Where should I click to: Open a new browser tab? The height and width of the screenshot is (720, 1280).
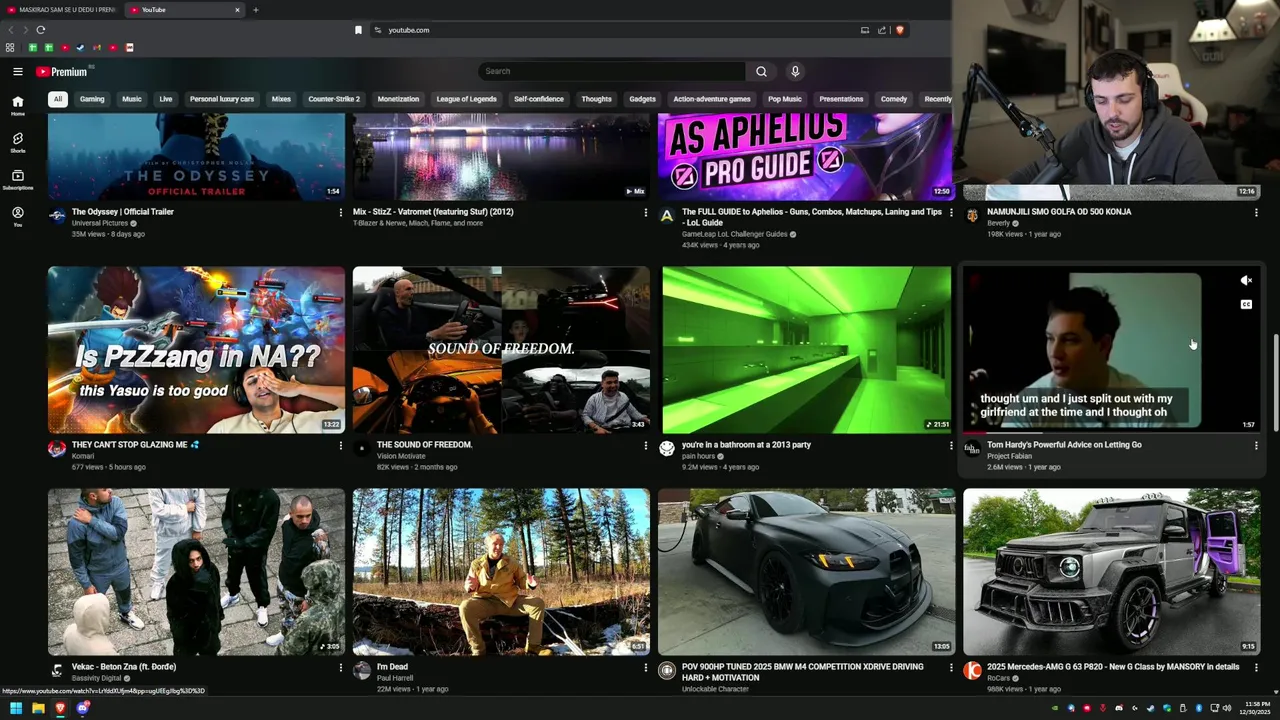tap(255, 10)
